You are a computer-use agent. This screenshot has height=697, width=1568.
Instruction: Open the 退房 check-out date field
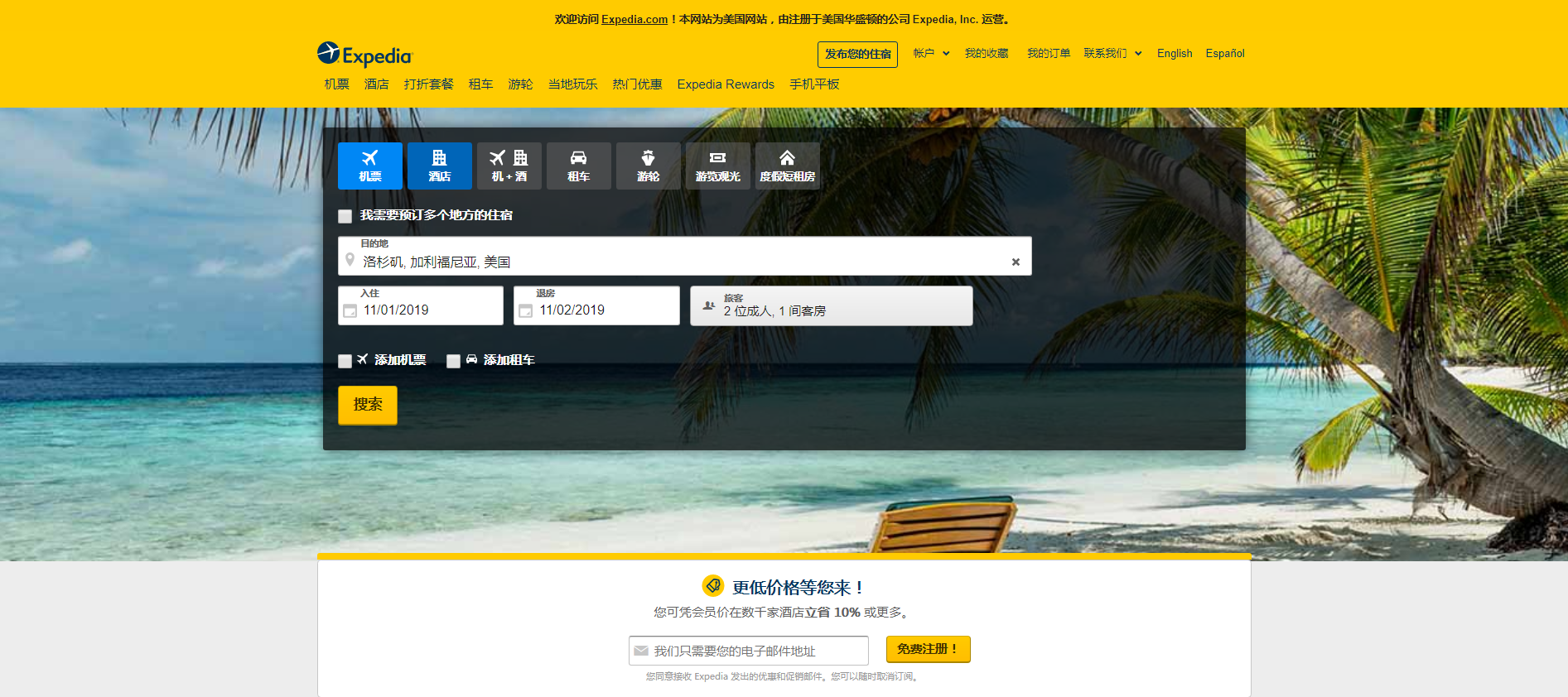[596, 305]
